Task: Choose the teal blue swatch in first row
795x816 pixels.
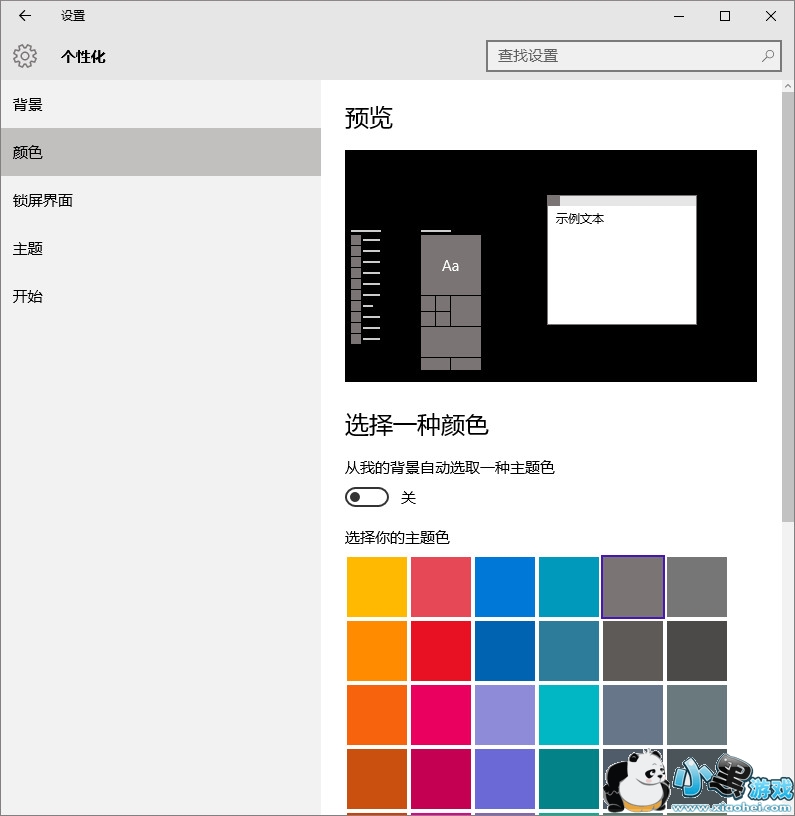Action: (x=569, y=586)
